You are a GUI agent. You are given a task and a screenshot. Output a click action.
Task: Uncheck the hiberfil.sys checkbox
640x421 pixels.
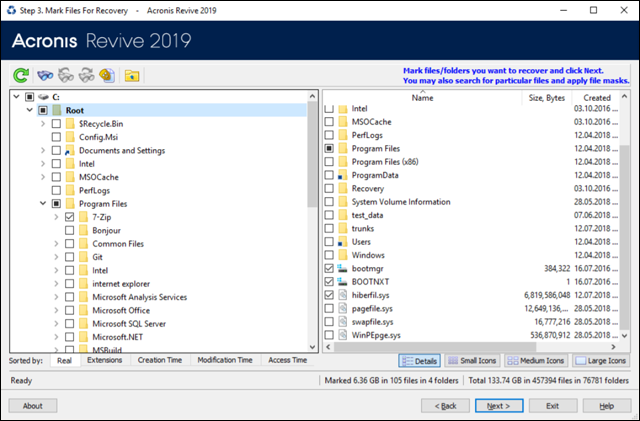pos(329,295)
